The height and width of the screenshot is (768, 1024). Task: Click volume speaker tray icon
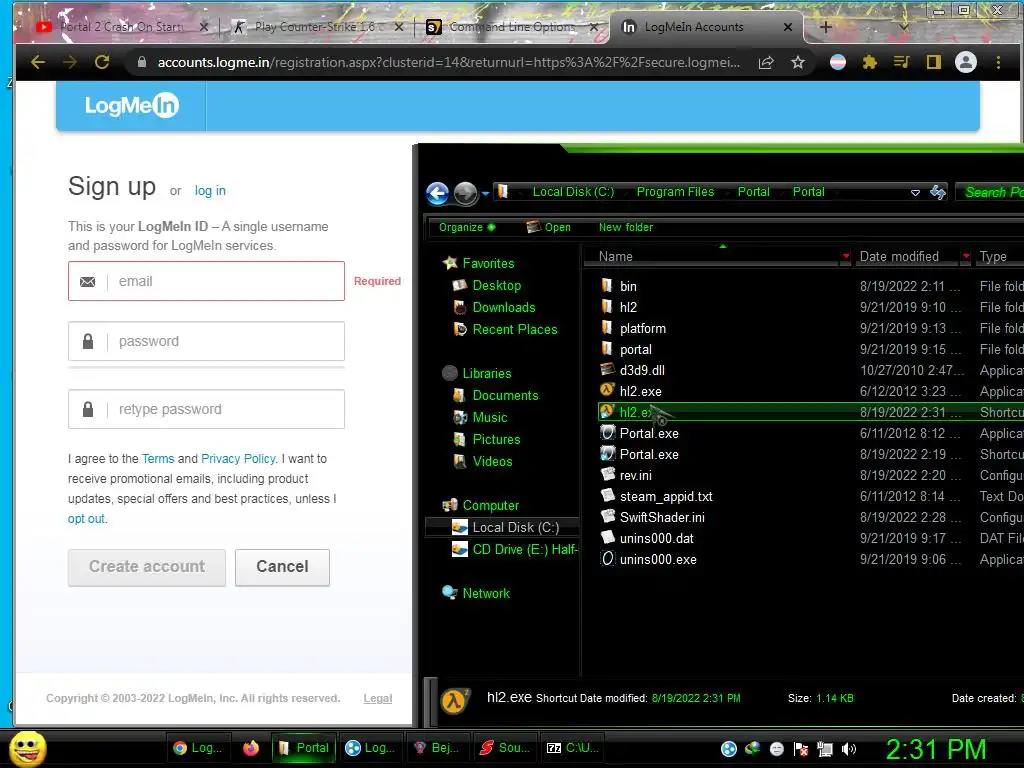(x=849, y=749)
